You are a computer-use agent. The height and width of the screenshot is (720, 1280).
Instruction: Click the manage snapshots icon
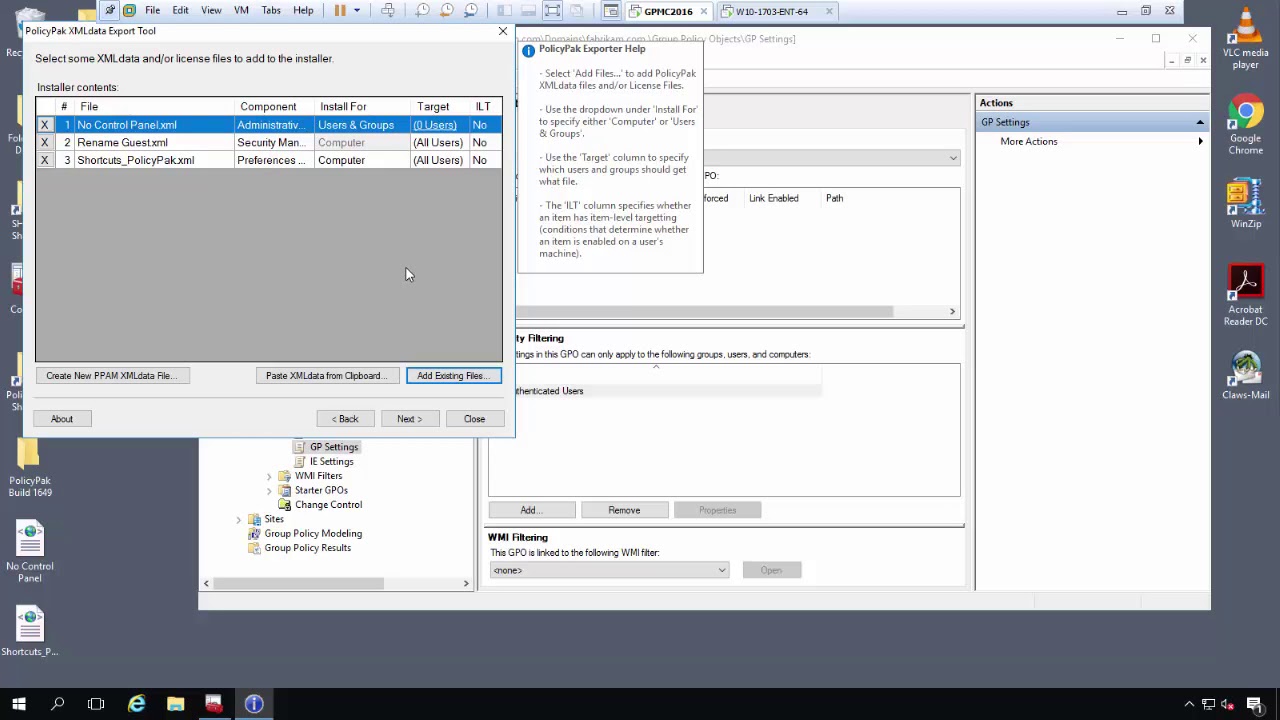click(x=471, y=11)
